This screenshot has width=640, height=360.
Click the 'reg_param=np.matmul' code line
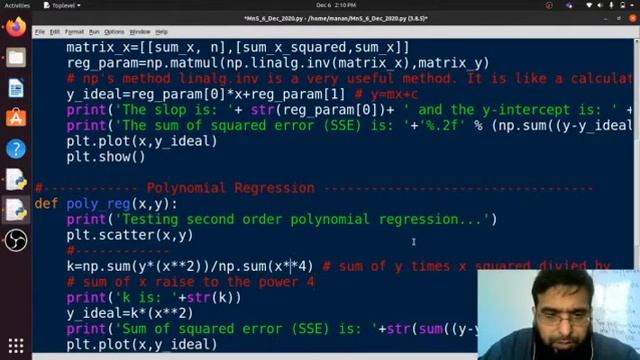point(278,63)
